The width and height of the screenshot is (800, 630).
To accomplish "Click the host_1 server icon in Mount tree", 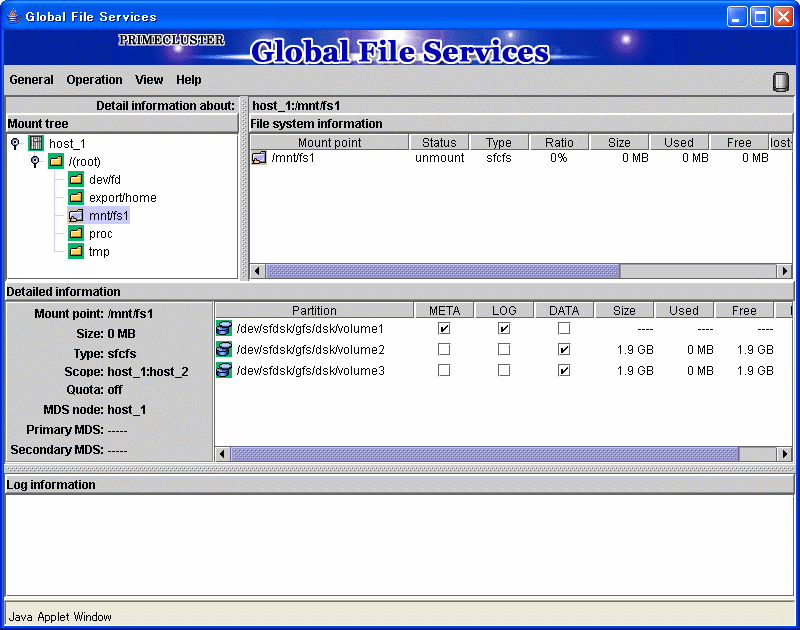I will (x=36, y=143).
